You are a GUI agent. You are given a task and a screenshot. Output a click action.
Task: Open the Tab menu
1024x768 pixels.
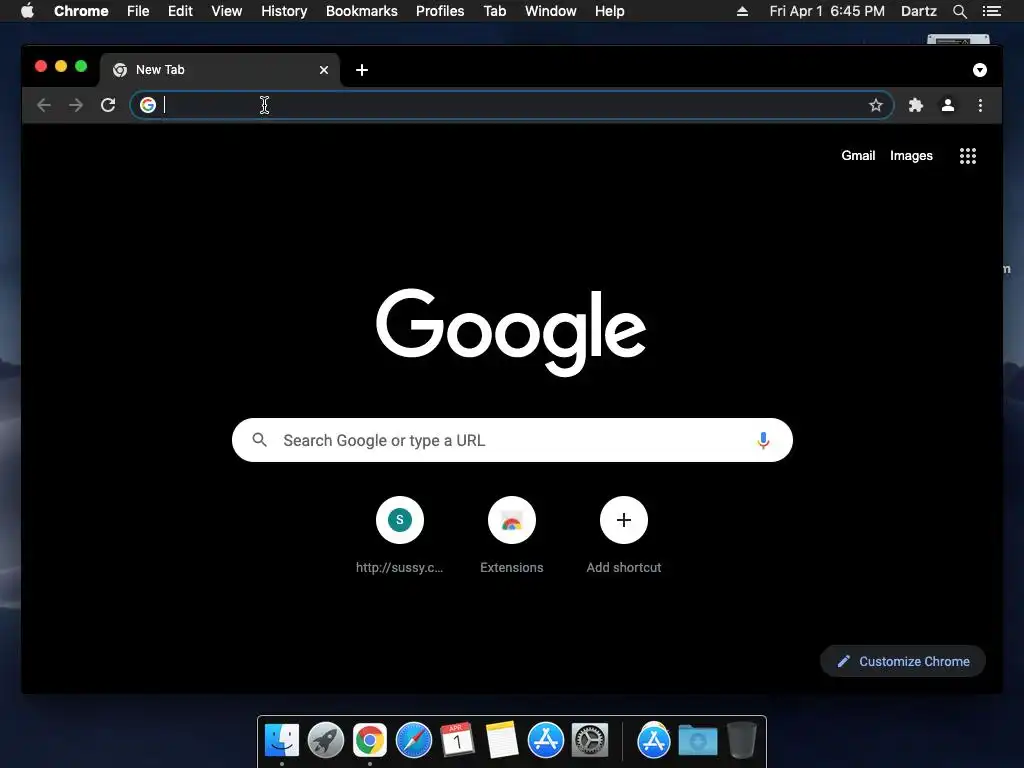(x=494, y=11)
